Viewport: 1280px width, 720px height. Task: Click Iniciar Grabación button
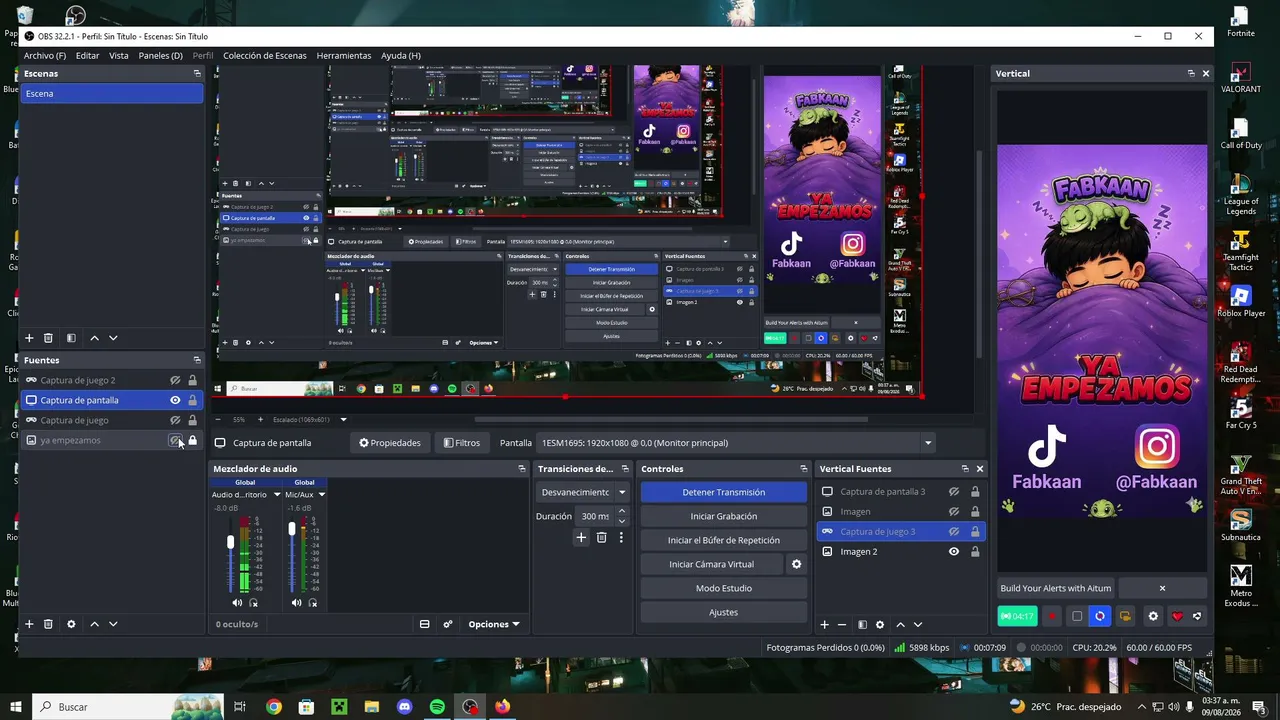tap(724, 516)
